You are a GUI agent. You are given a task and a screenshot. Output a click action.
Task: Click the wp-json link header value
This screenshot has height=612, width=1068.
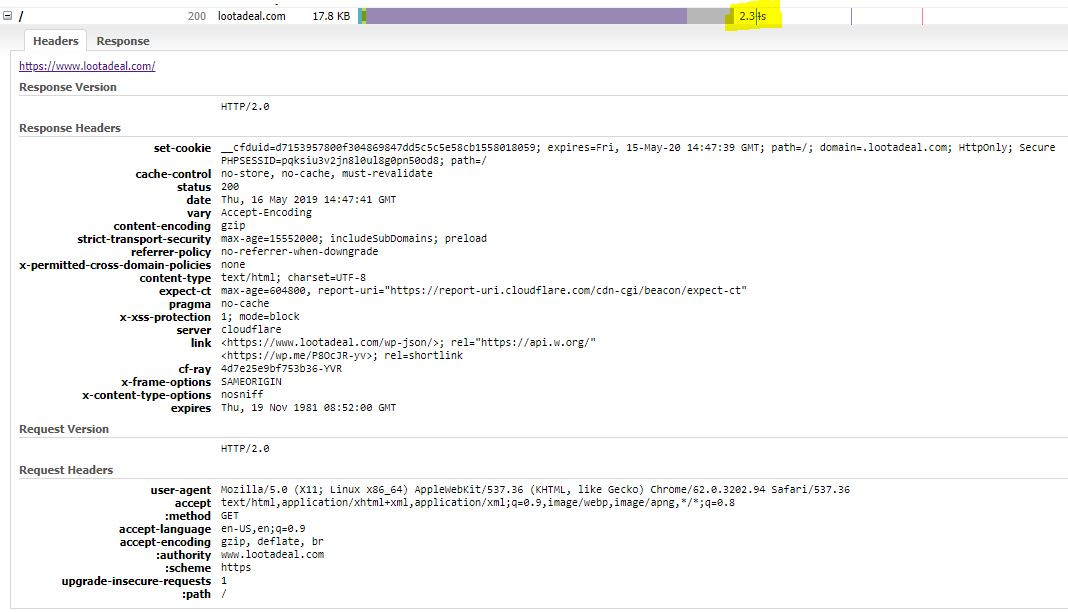tap(408, 342)
